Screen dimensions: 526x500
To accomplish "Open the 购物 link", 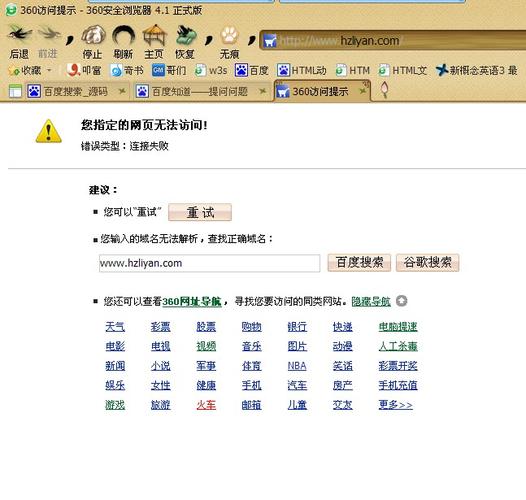I will (252, 327).
